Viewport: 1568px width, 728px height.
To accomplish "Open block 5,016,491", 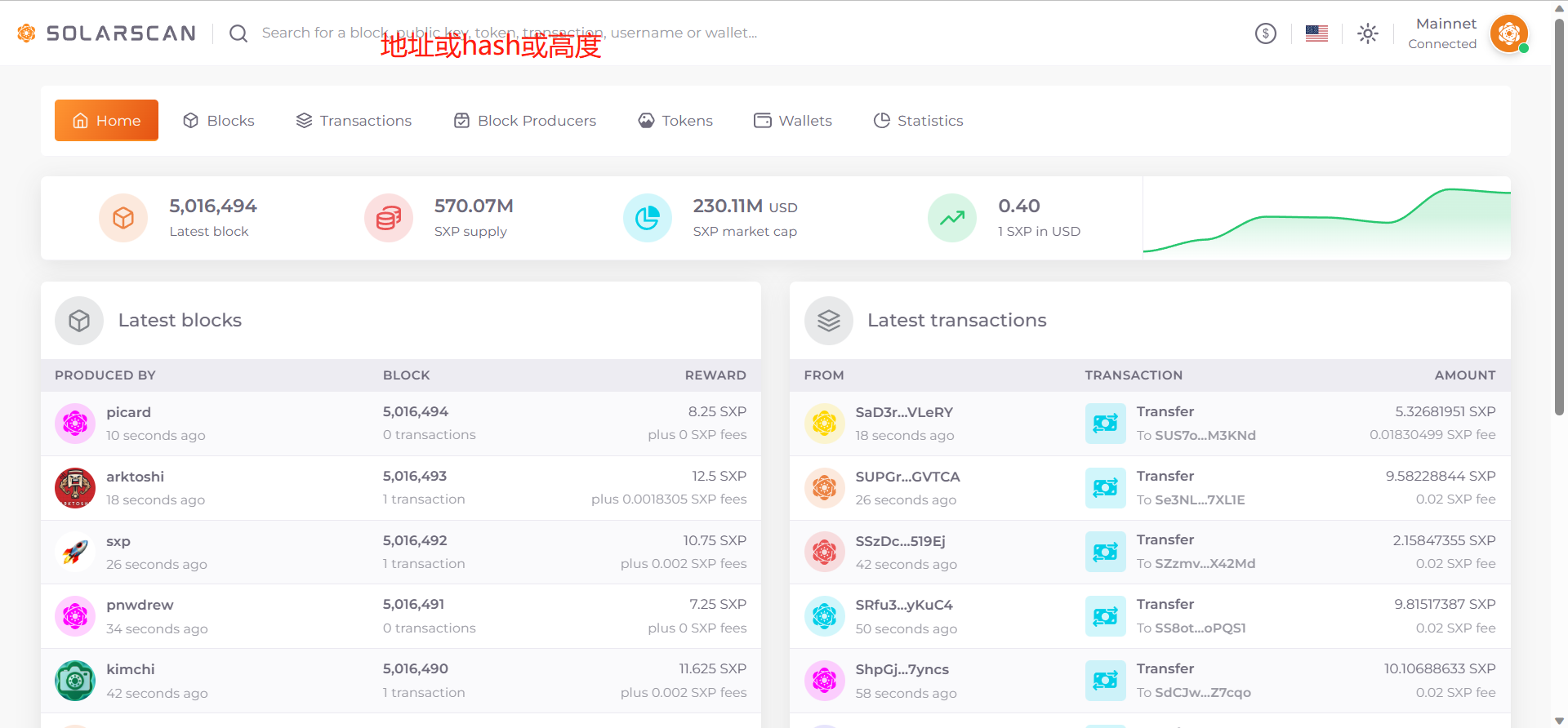I will click(414, 604).
